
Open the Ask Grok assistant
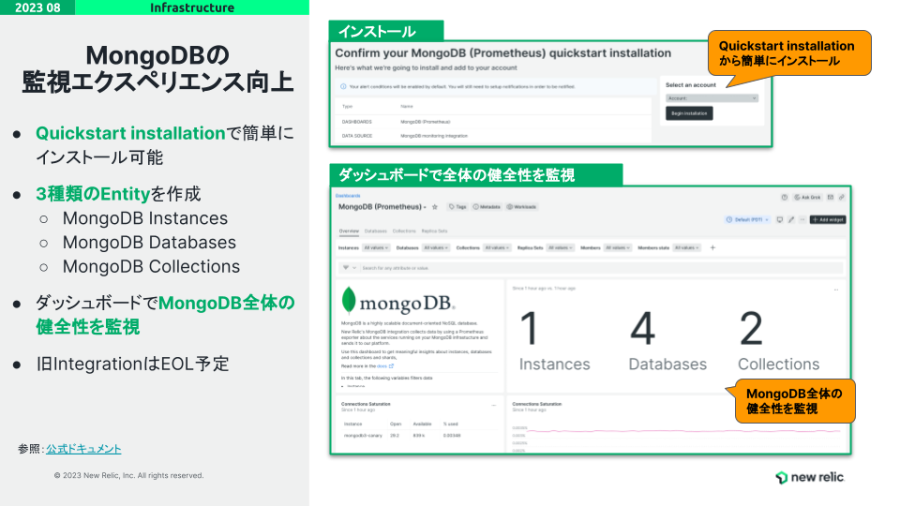(x=808, y=197)
